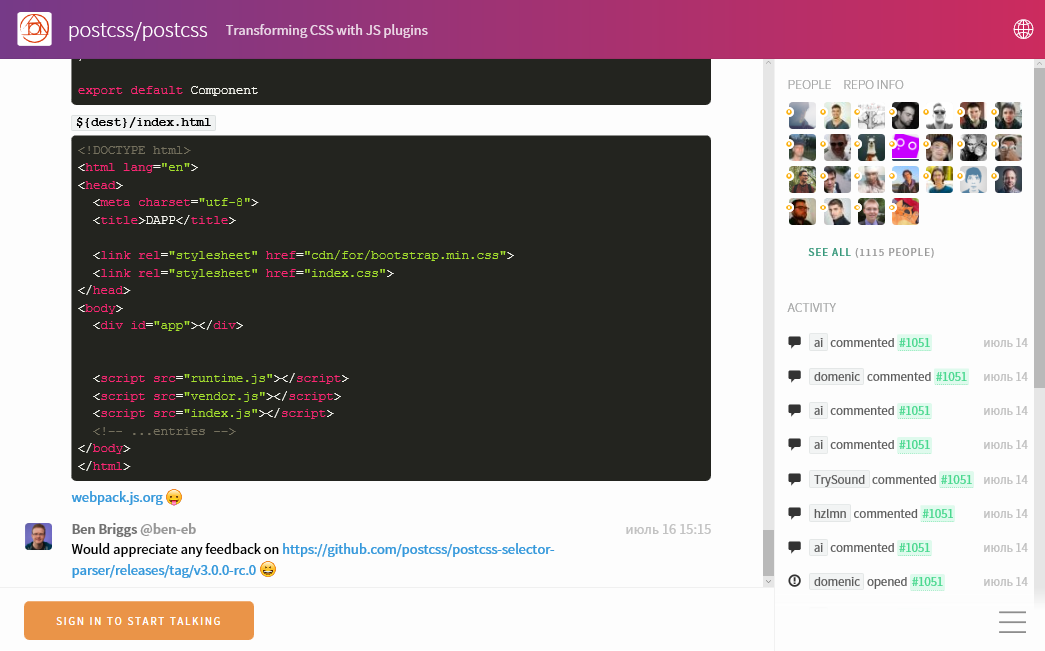
Task: Click chat scrollbar up arrow
Action: pyautogui.click(x=768, y=63)
